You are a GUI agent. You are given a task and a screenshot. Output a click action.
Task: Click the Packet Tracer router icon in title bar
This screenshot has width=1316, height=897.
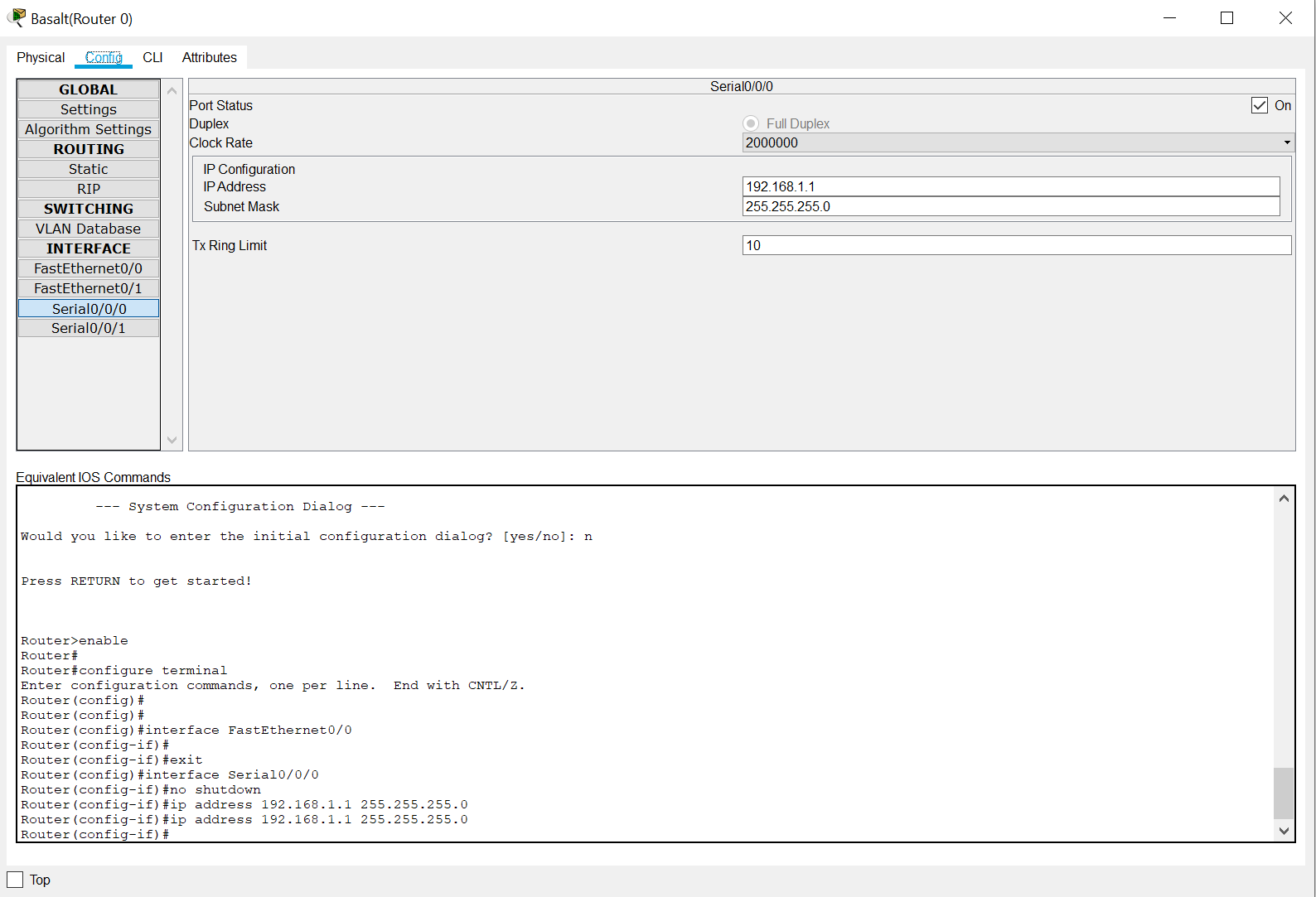coord(16,17)
